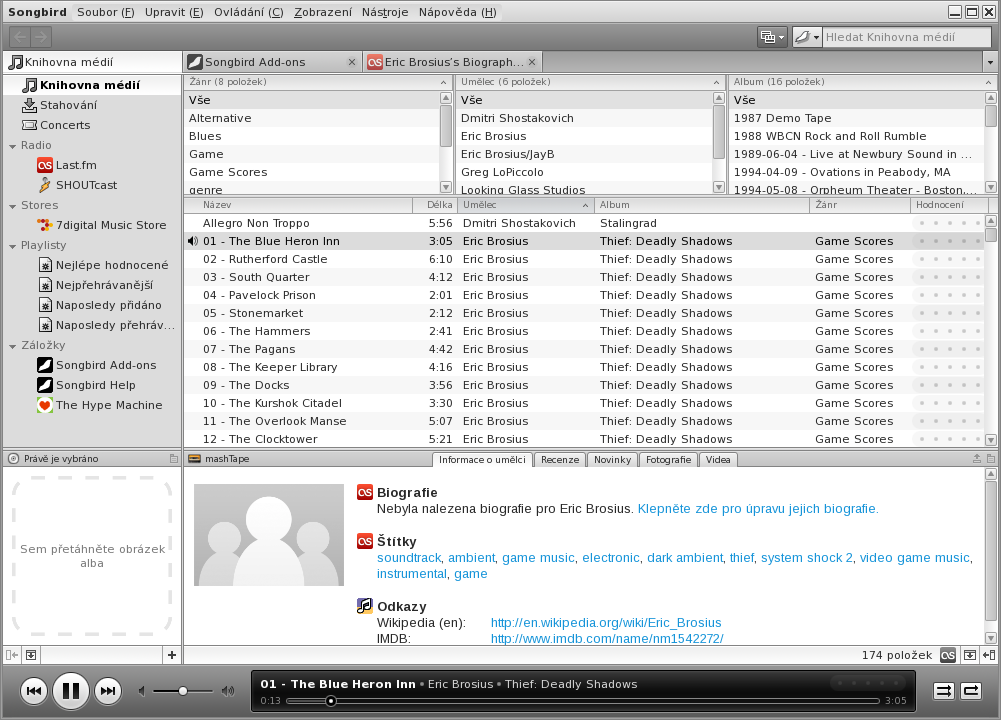Skip to the previous track
Screen dimensions: 1001x720
point(34,691)
